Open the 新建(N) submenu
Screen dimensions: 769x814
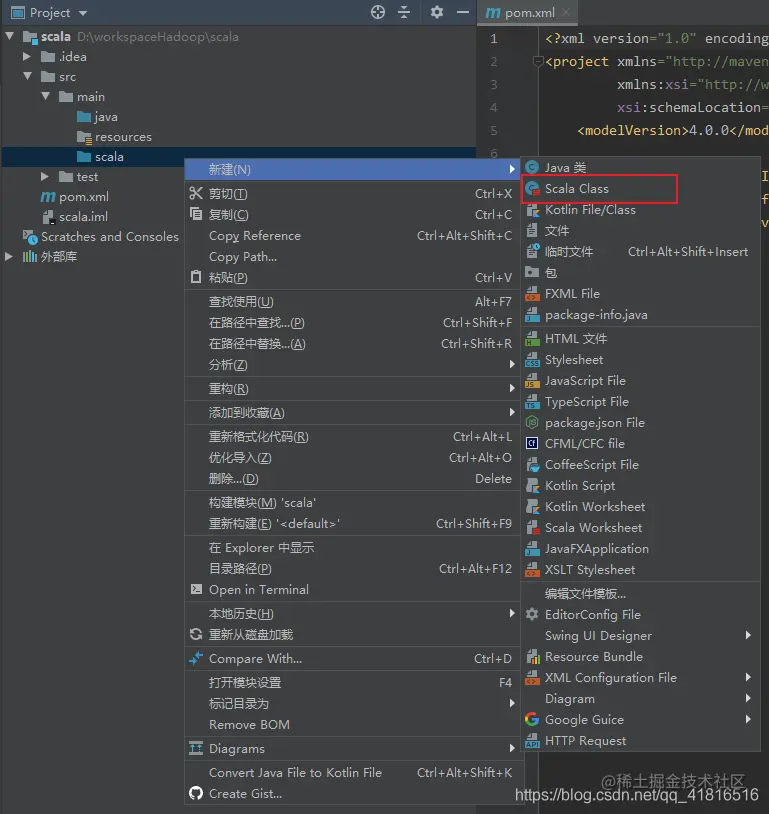tap(352, 169)
